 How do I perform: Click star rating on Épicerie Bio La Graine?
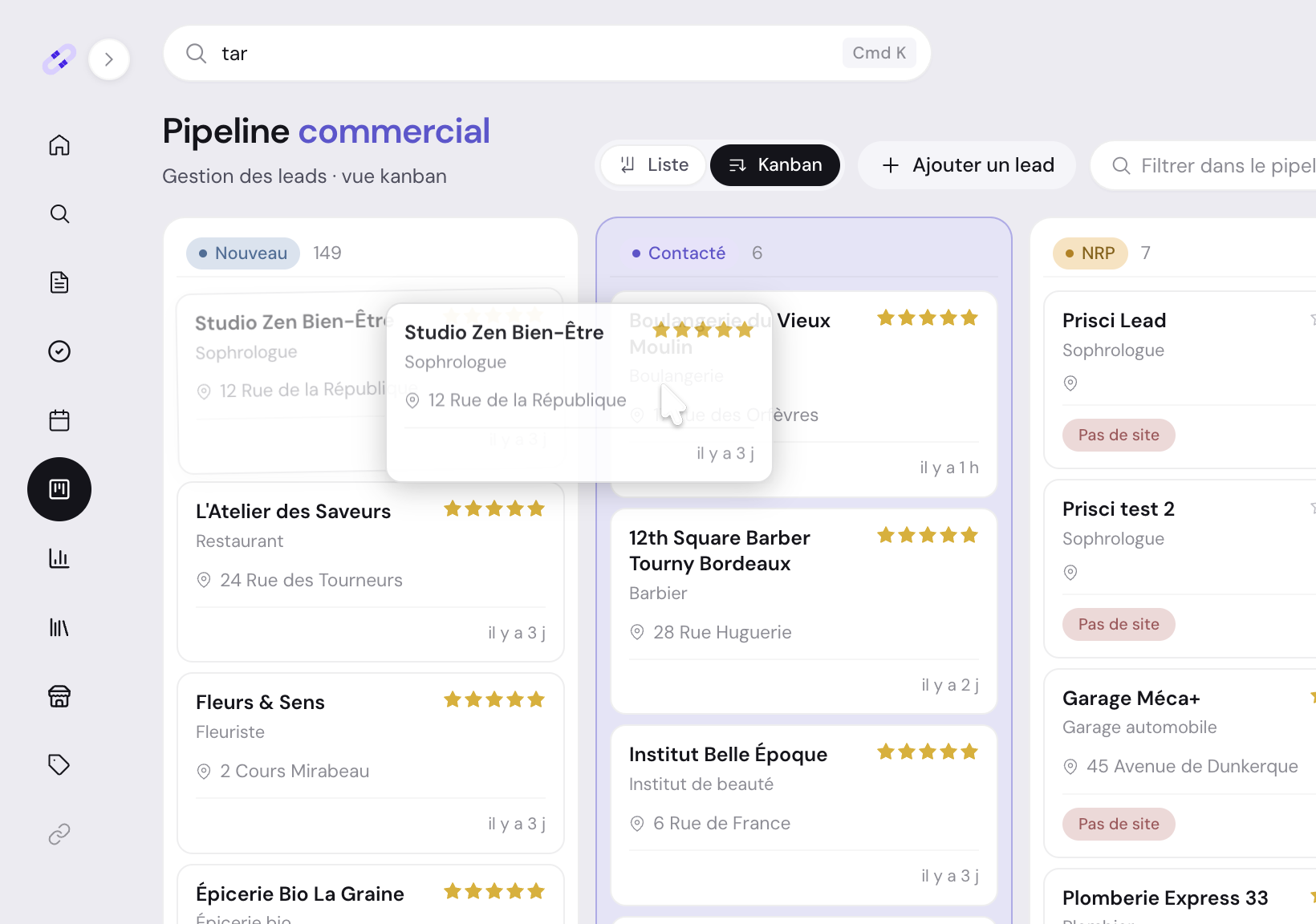click(494, 891)
